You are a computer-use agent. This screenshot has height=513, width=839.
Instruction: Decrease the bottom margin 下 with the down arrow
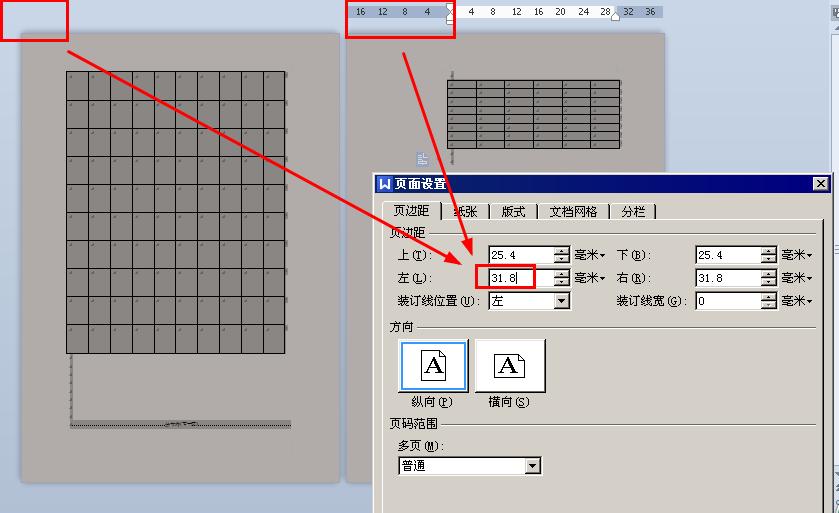click(x=768, y=259)
